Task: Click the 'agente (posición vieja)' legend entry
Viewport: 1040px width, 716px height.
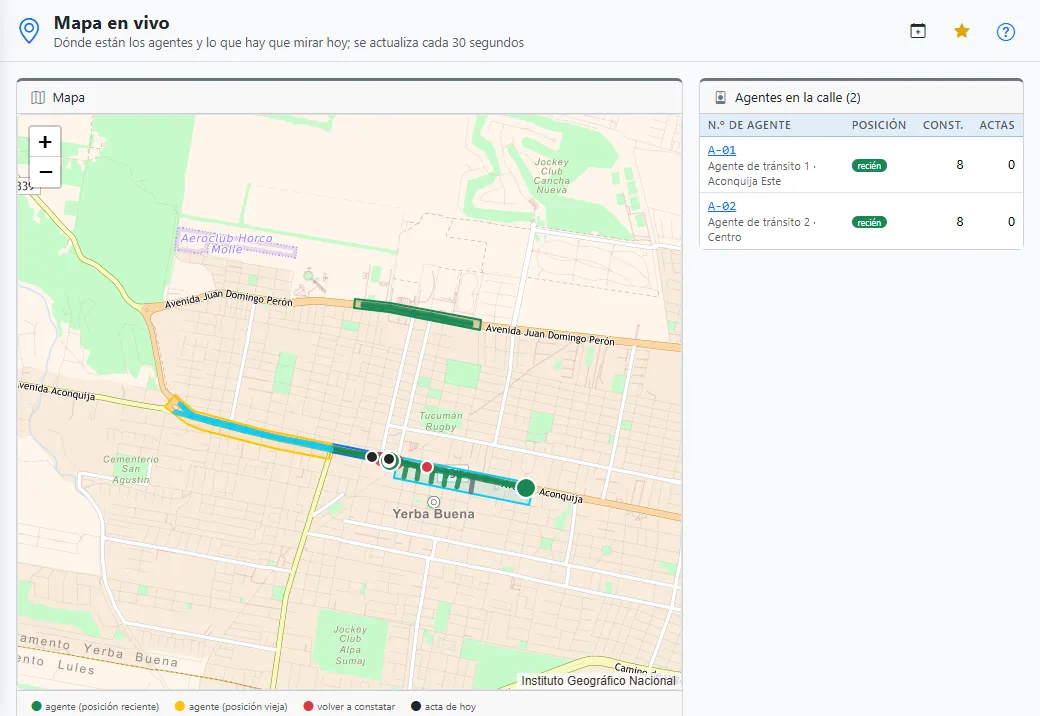Action: (231, 707)
